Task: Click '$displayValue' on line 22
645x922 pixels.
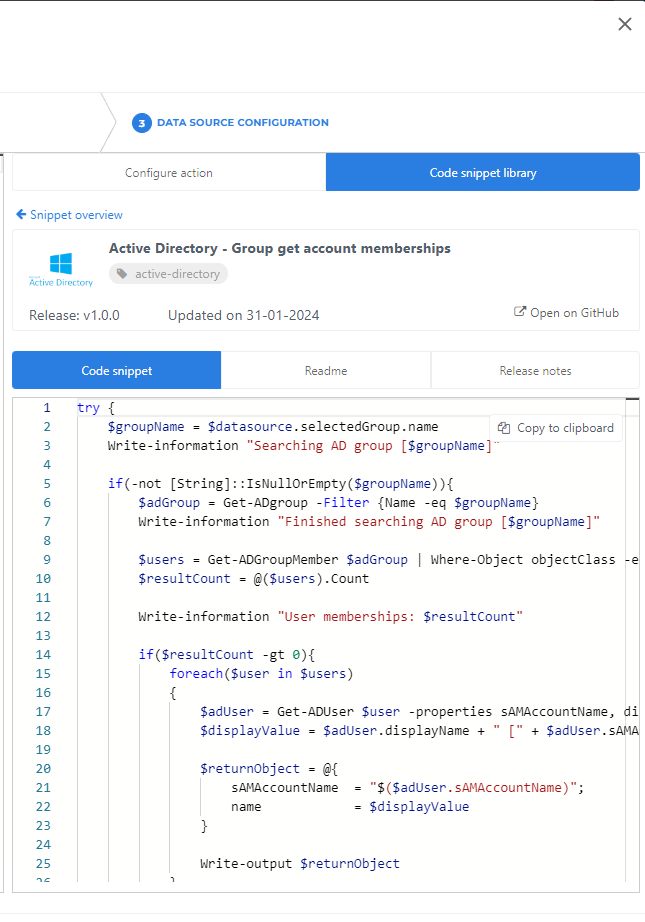Action: pos(419,807)
